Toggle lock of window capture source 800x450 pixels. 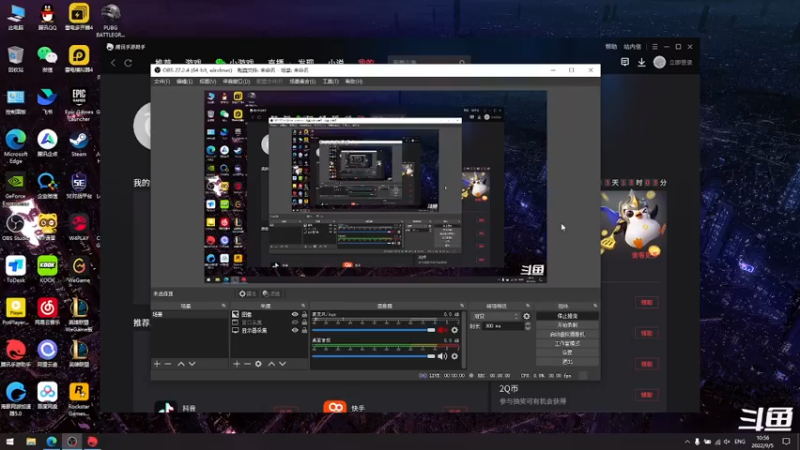[304, 322]
